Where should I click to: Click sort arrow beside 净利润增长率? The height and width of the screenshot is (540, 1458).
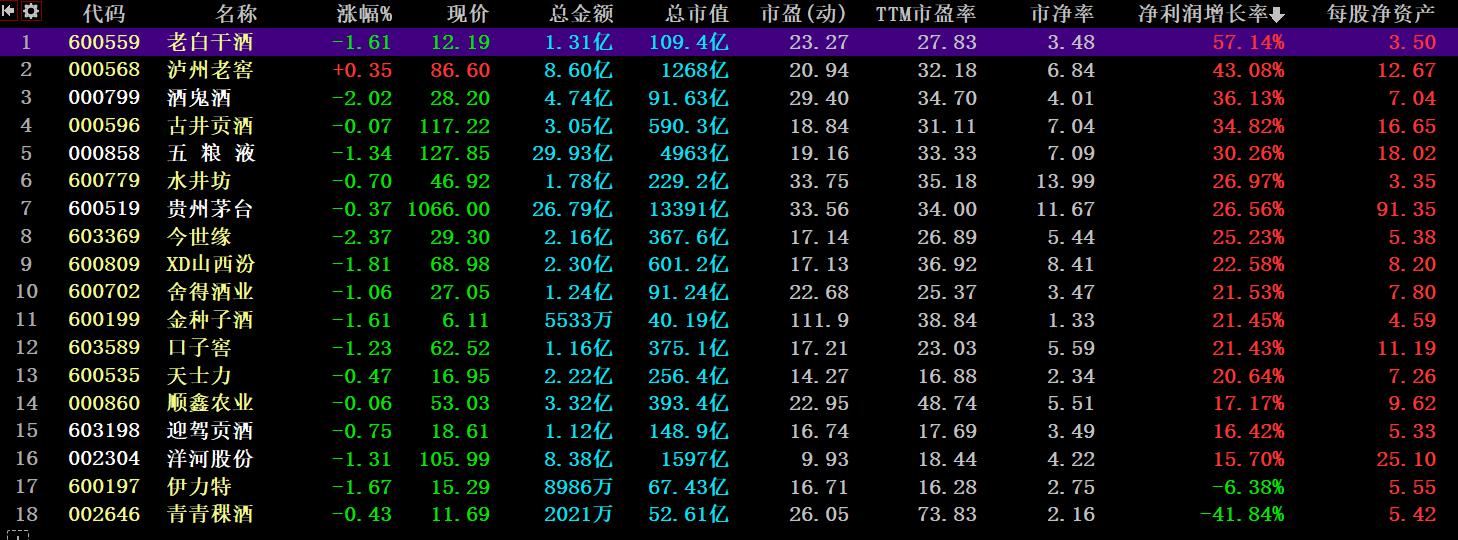(1277, 14)
